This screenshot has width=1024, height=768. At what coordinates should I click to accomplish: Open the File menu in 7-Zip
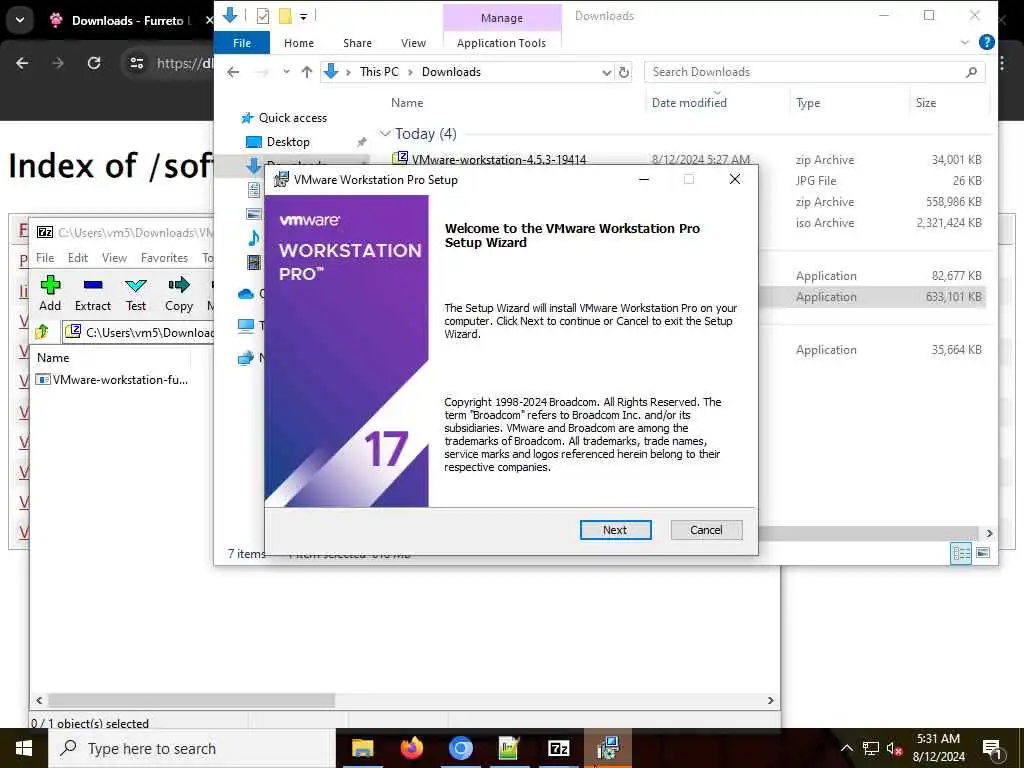(45, 257)
